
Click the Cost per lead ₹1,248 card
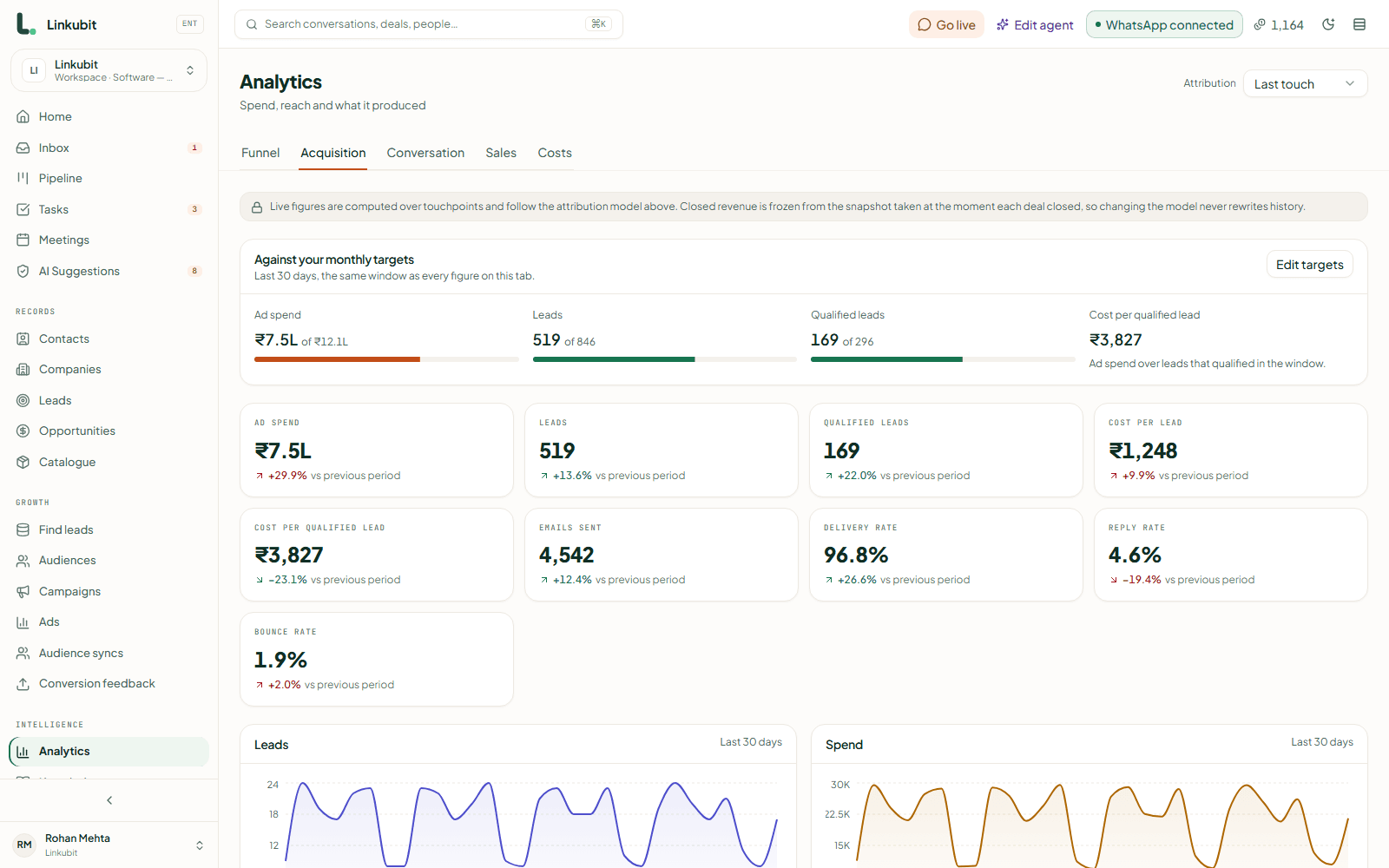point(1231,450)
